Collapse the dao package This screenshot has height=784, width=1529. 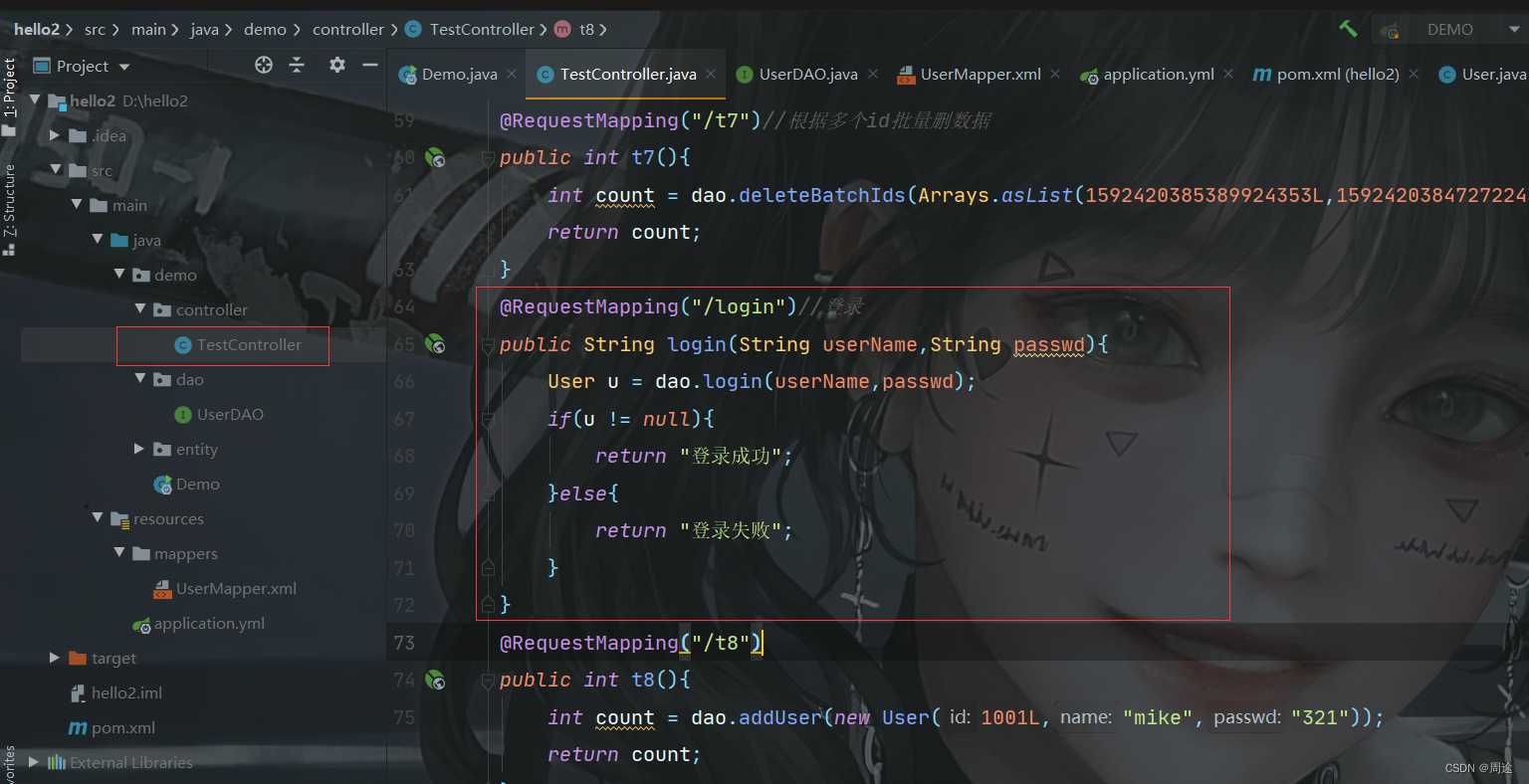point(140,379)
